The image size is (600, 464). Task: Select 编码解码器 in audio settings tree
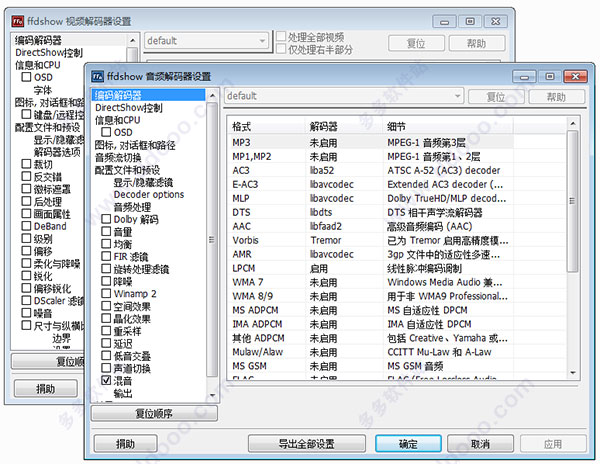[148, 95]
